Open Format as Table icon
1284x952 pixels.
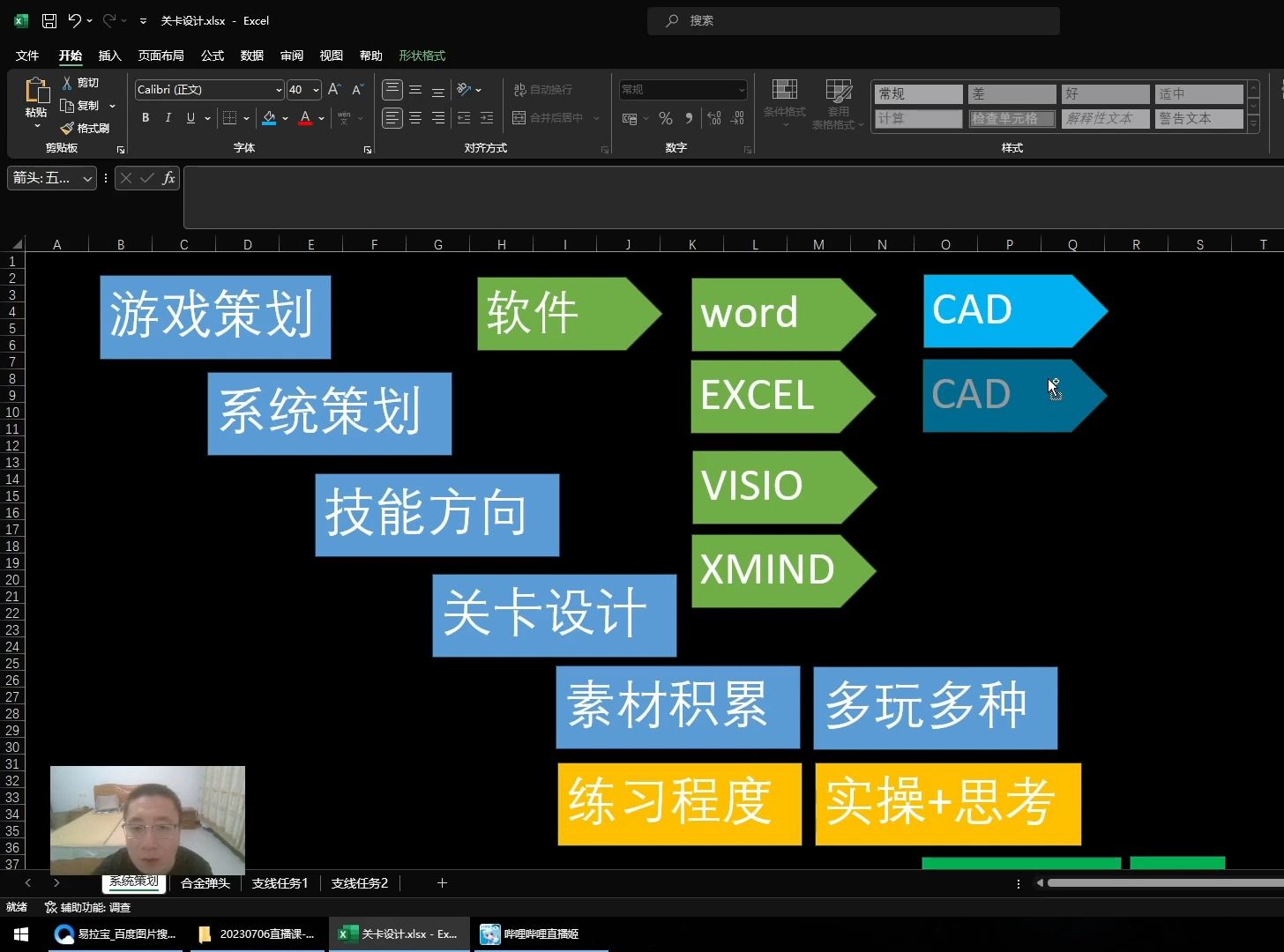tap(839, 90)
